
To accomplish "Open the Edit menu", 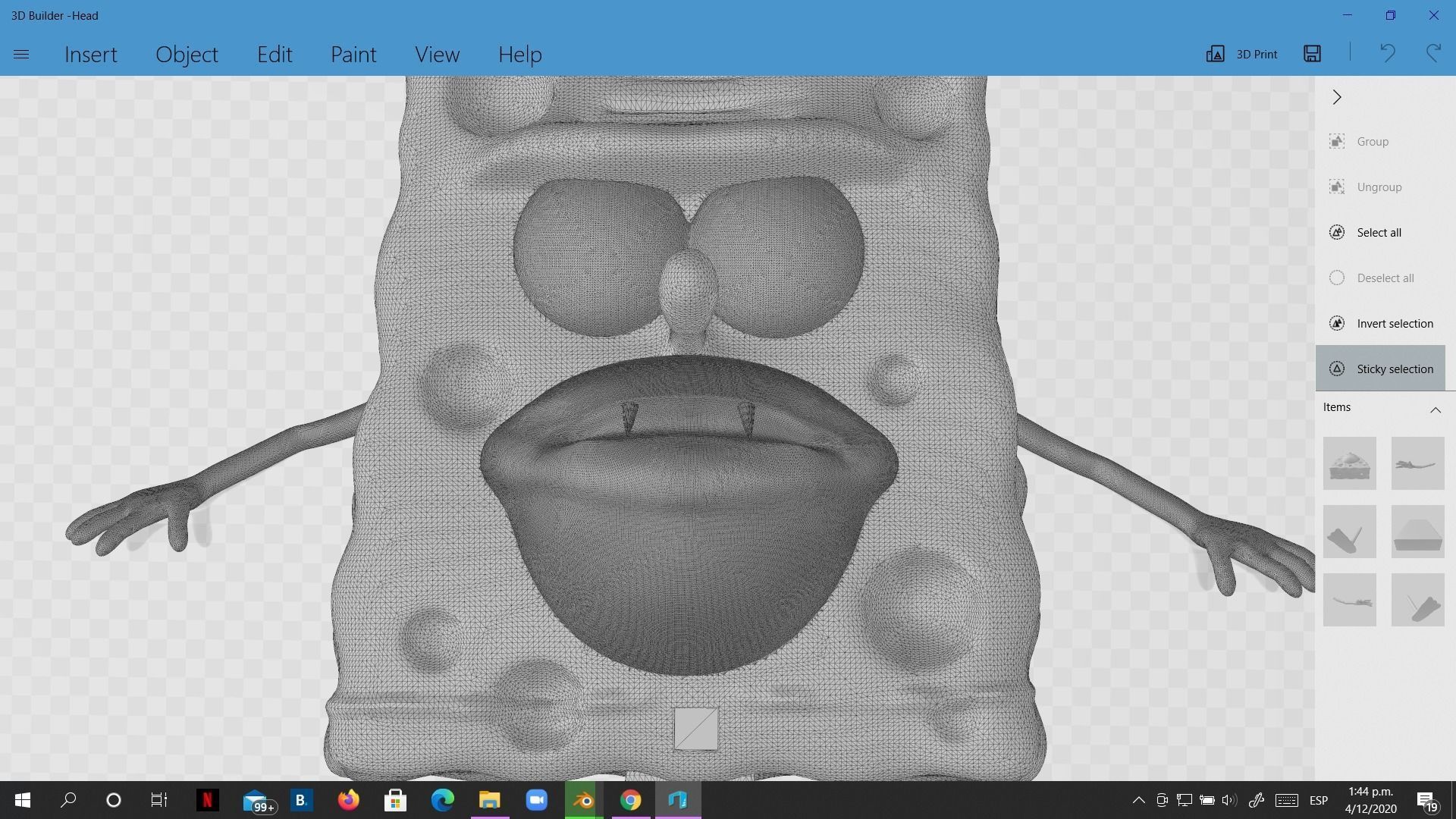I will pos(275,54).
